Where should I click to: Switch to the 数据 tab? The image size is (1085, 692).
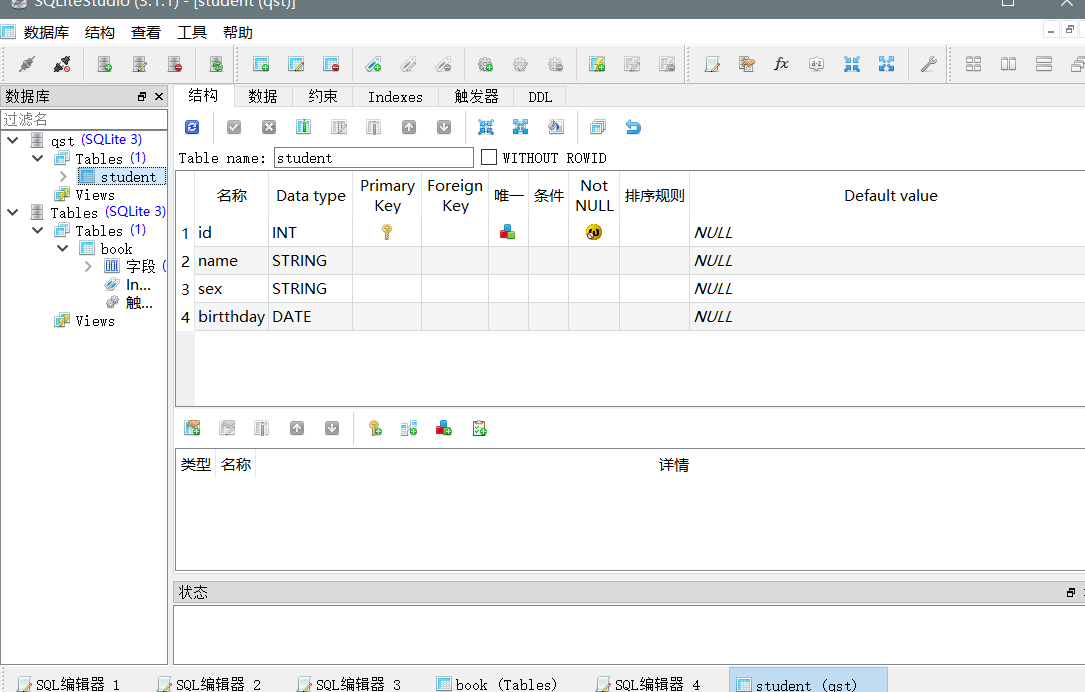[263, 97]
